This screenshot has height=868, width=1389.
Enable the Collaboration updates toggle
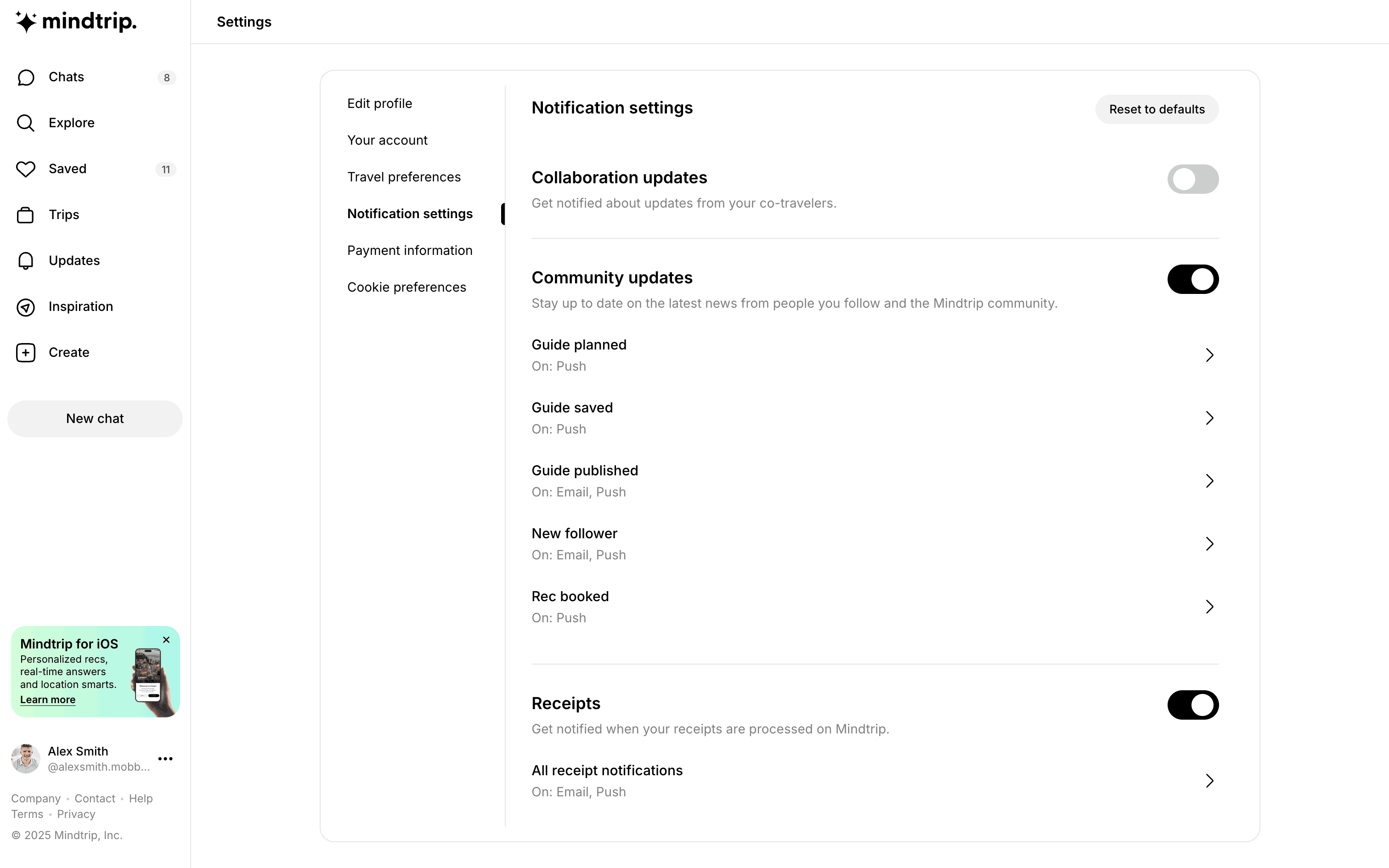coord(1192,179)
